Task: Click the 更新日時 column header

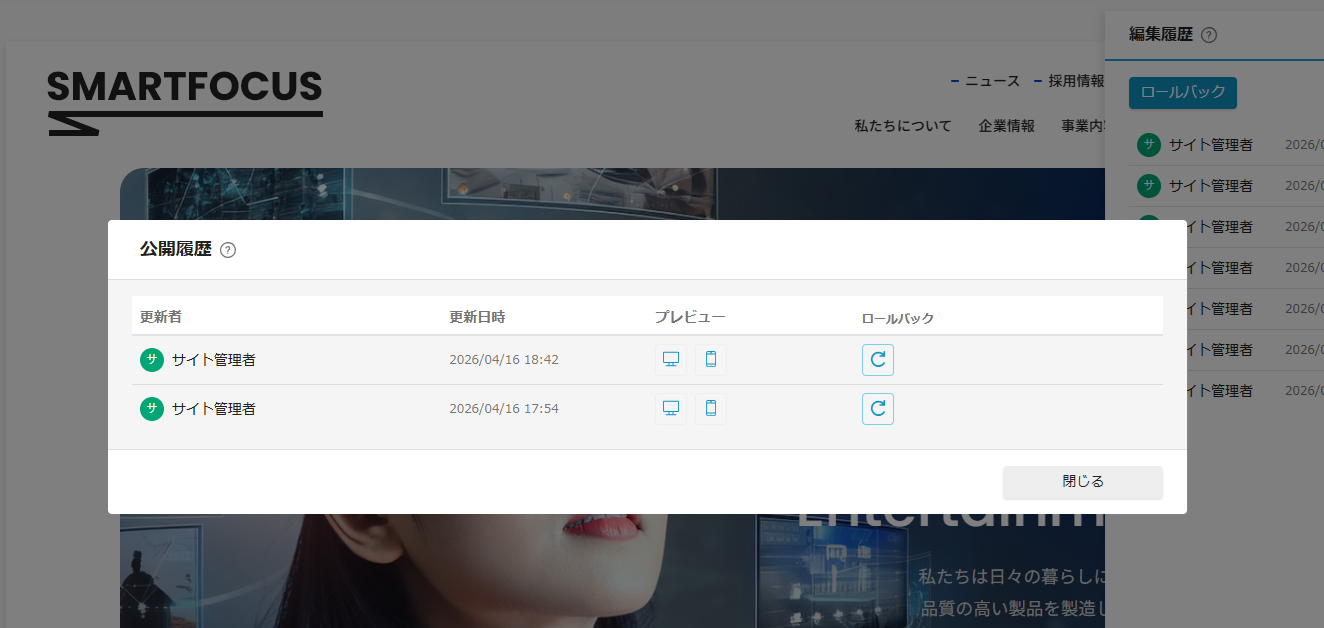Action: point(477,317)
